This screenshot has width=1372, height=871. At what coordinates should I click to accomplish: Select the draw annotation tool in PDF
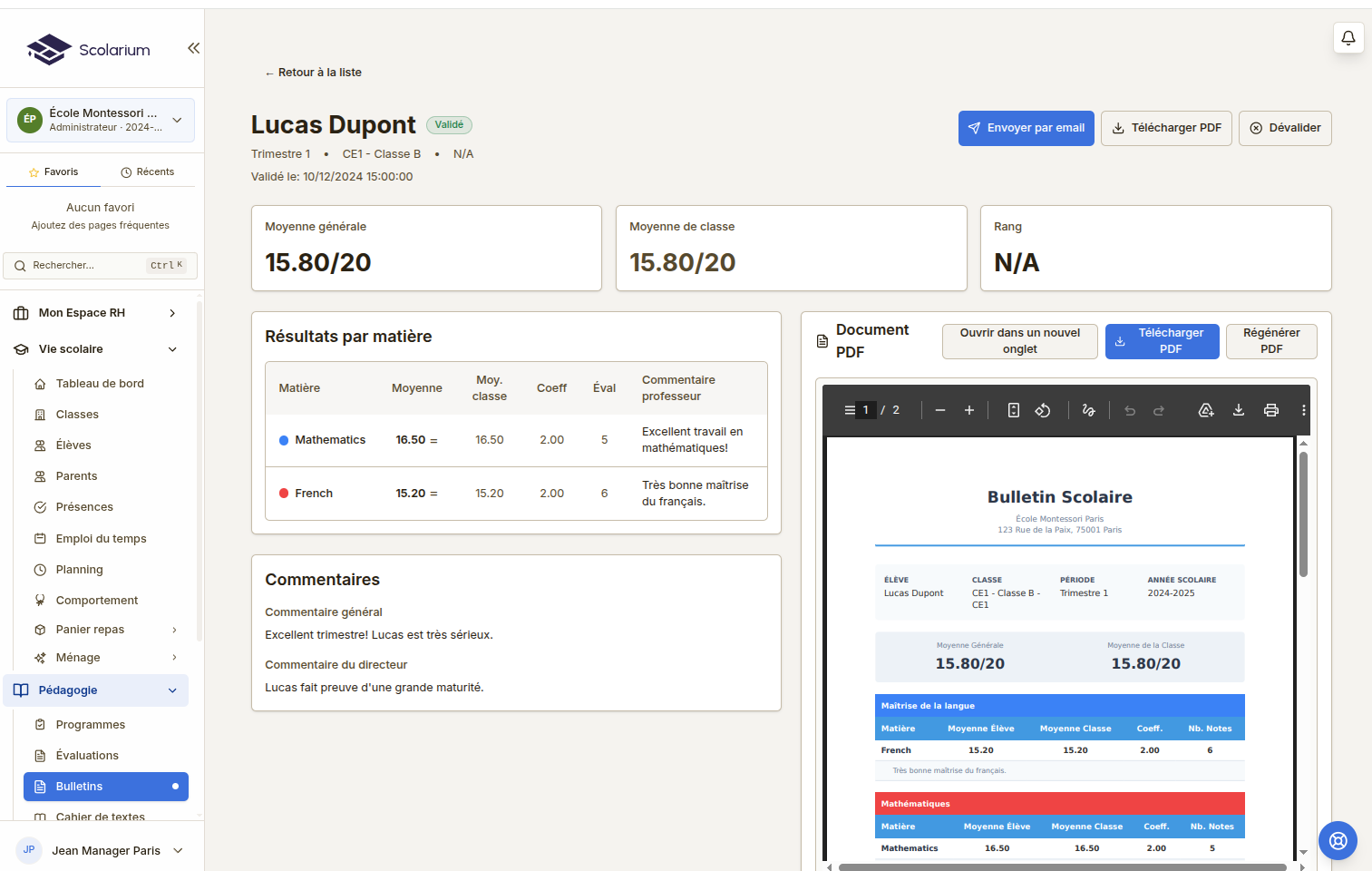[x=1088, y=410]
